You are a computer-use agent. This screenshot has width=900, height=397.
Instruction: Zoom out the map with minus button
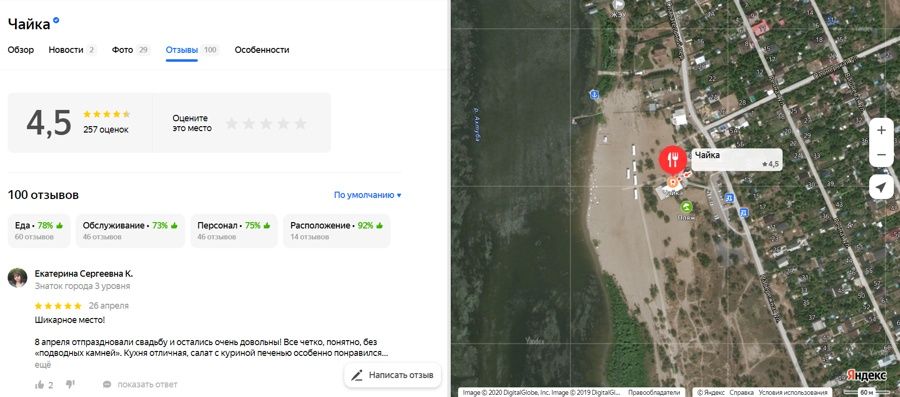click(x=881, y=155)
